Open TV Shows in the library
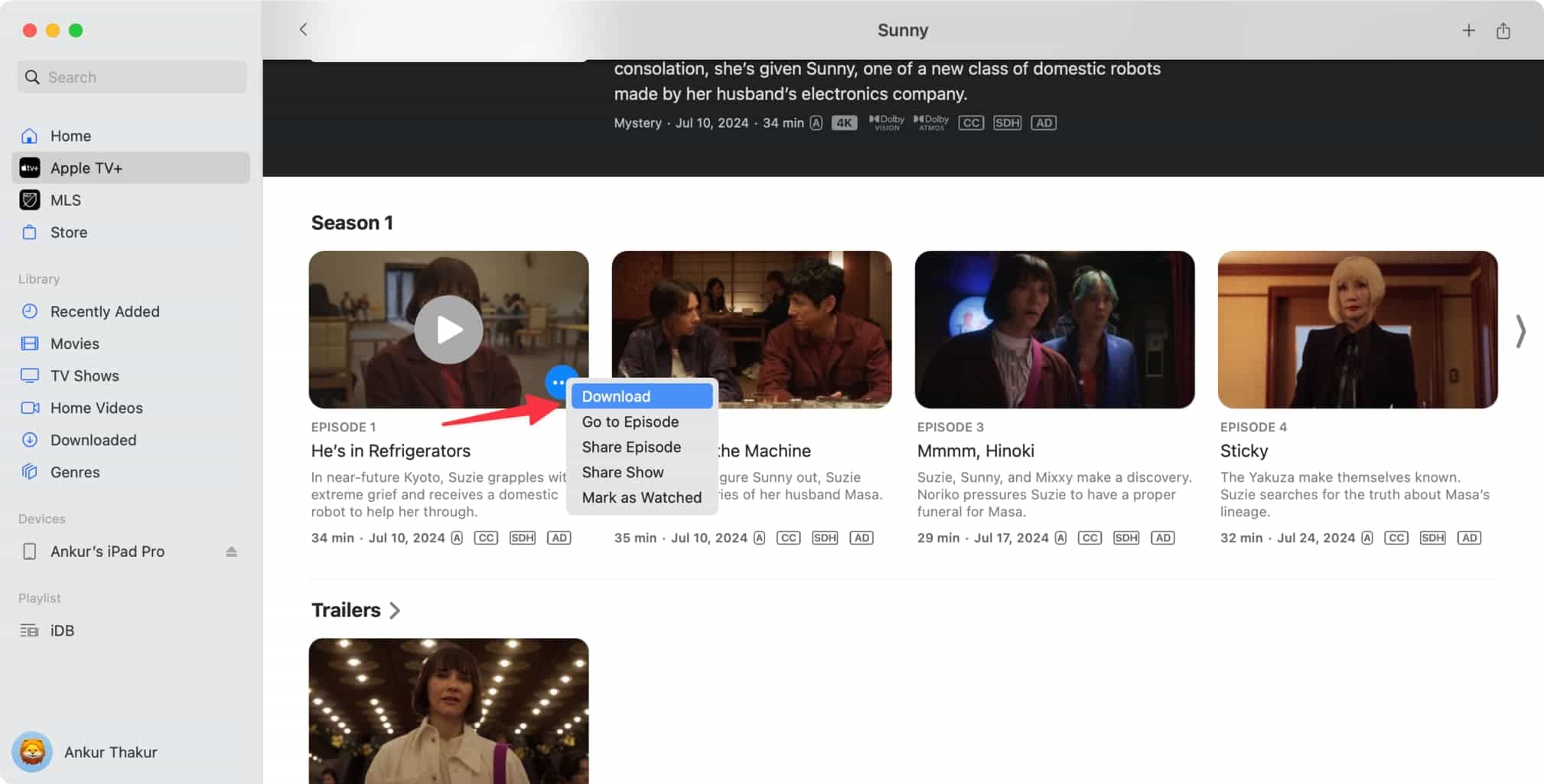The width and height of the screenshot is (1544, 784). point(131,376)
